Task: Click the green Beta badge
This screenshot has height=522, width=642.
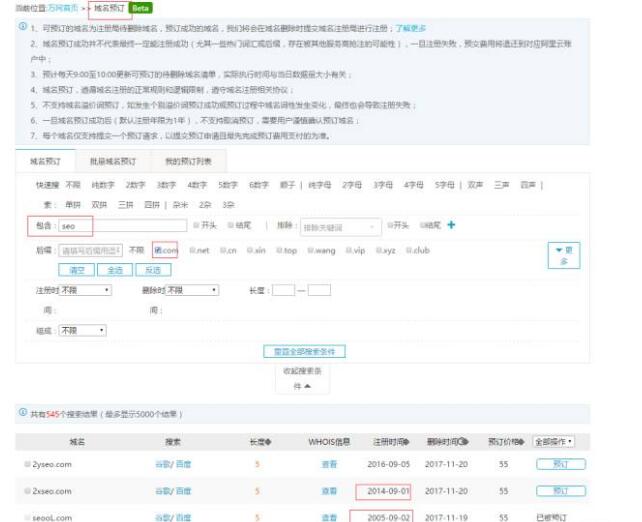Action: click(140, 8)
